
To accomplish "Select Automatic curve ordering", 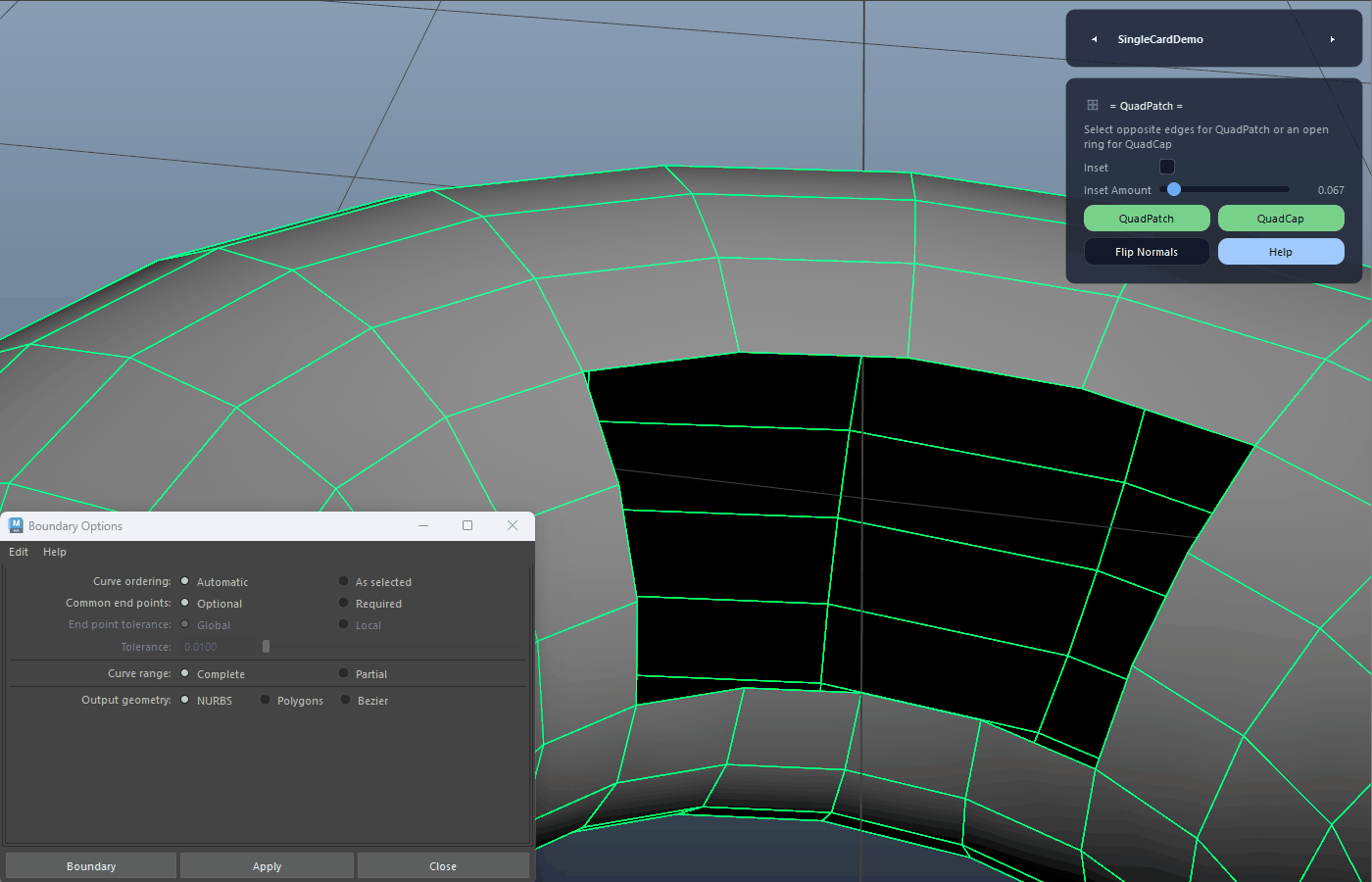I will click(185, 581).
